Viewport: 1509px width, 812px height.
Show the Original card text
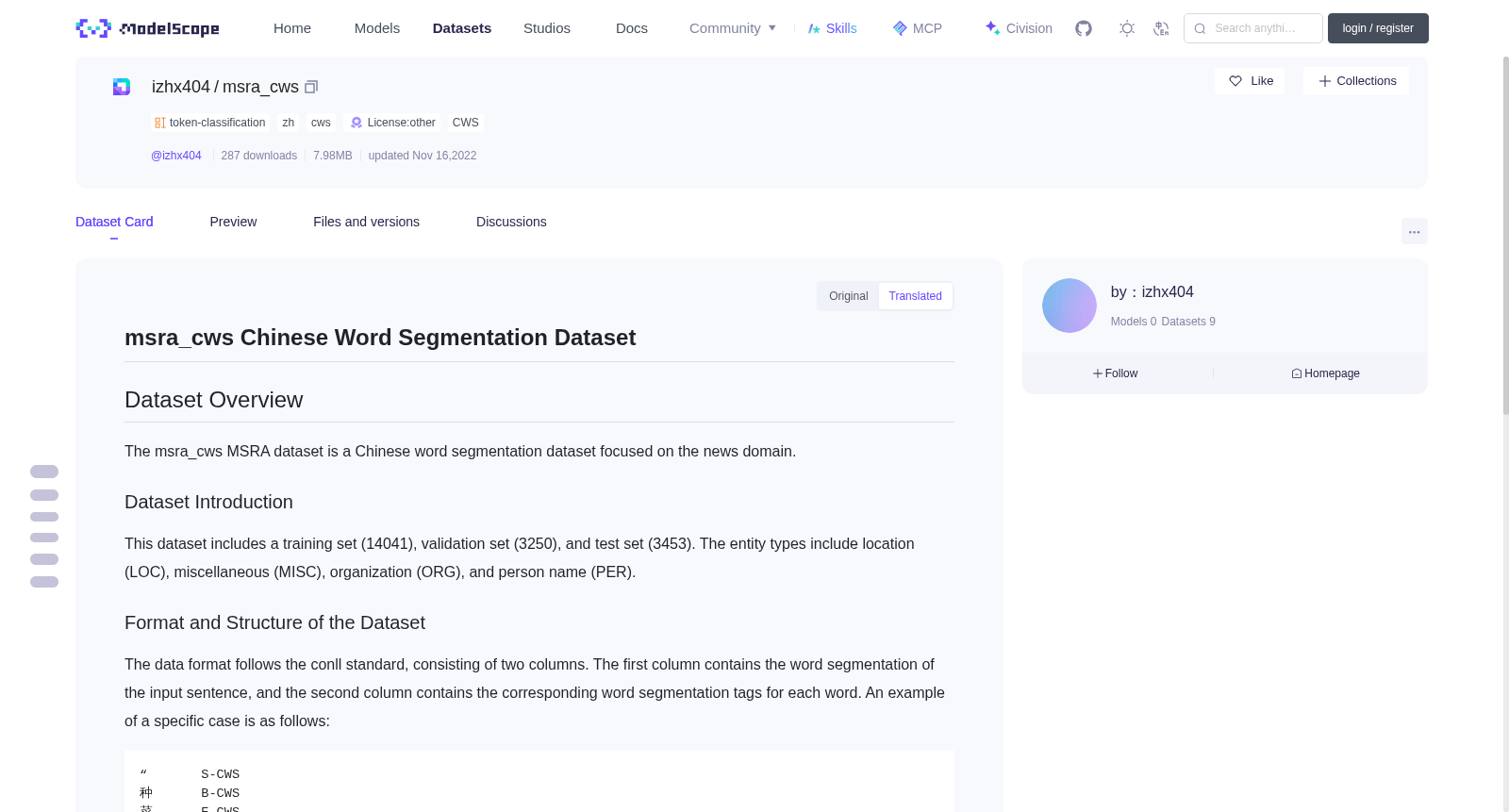[x=849, y=296]
